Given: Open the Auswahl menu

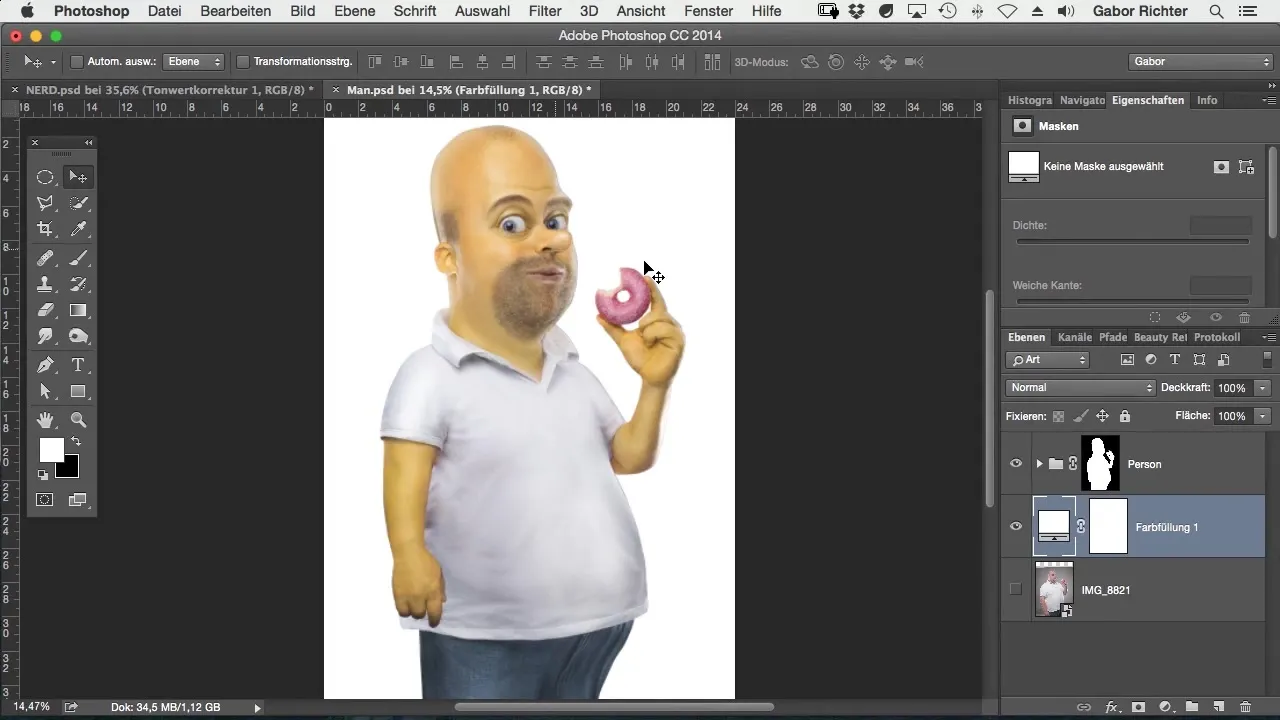Looking at the screenshot, I should click(x=482, y=11).
